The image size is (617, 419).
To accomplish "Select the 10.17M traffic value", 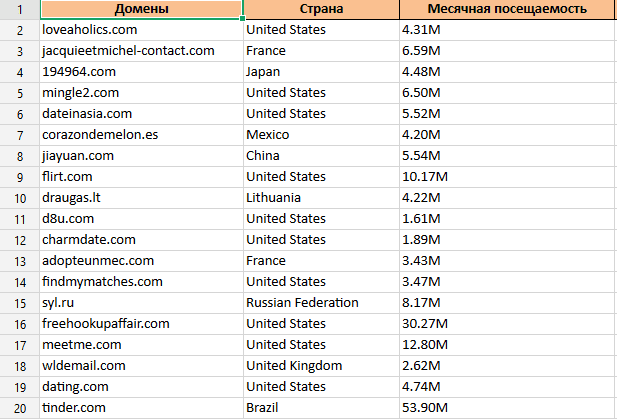I will [507, 177].
